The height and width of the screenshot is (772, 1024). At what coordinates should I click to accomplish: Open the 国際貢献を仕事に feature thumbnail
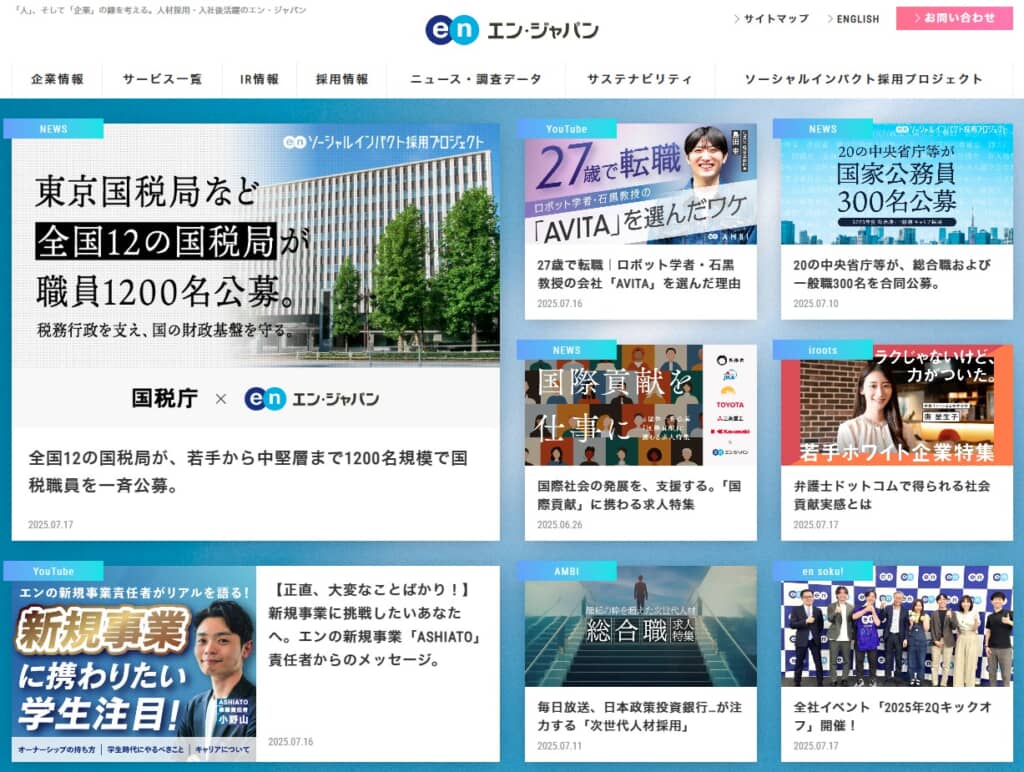pyautogui.click(x=640, y=405)
